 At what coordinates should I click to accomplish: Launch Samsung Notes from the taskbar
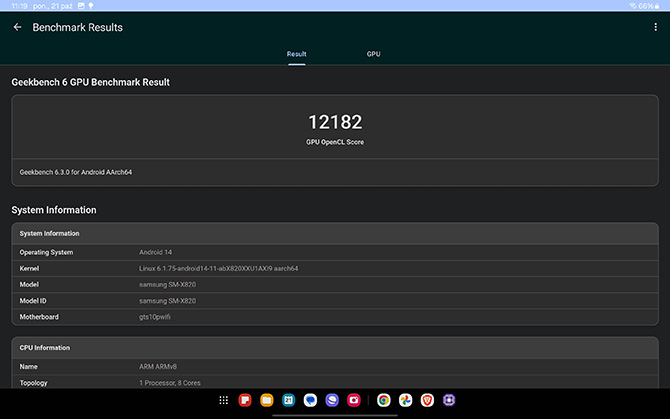(x=245, y=400)
